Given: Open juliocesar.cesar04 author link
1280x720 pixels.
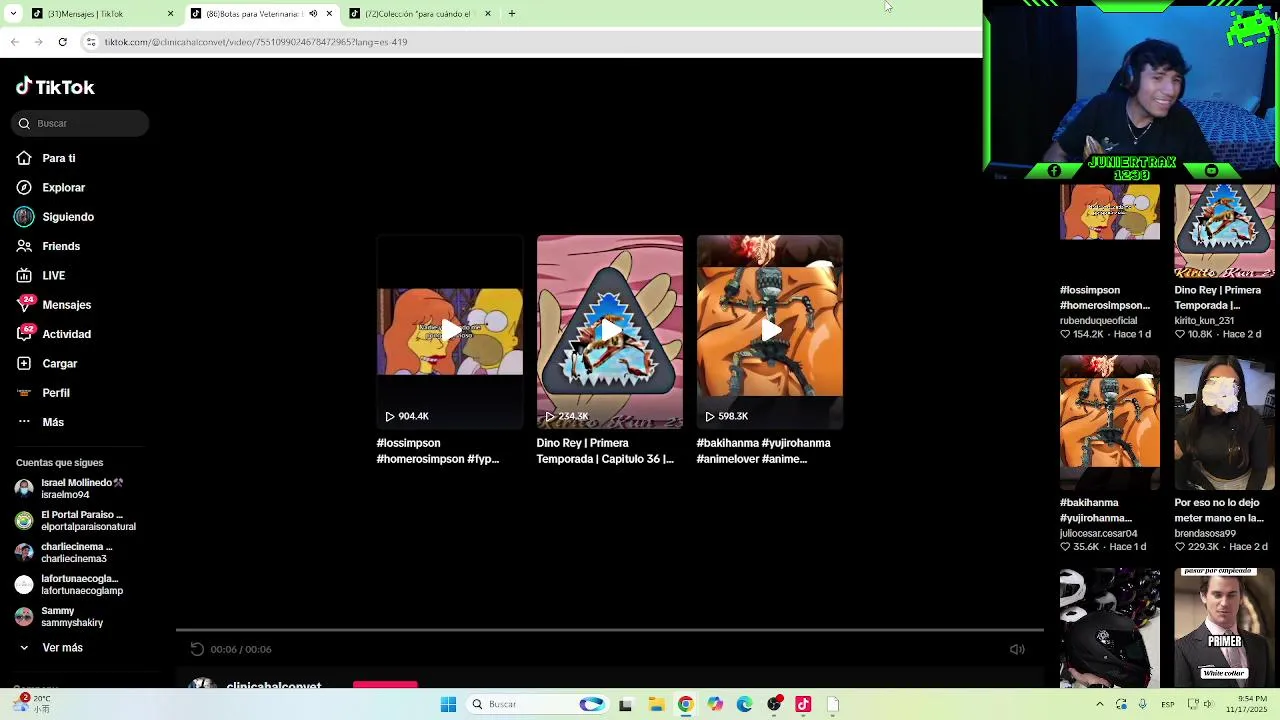Looking at the screenshot, I should point(1098,534).
